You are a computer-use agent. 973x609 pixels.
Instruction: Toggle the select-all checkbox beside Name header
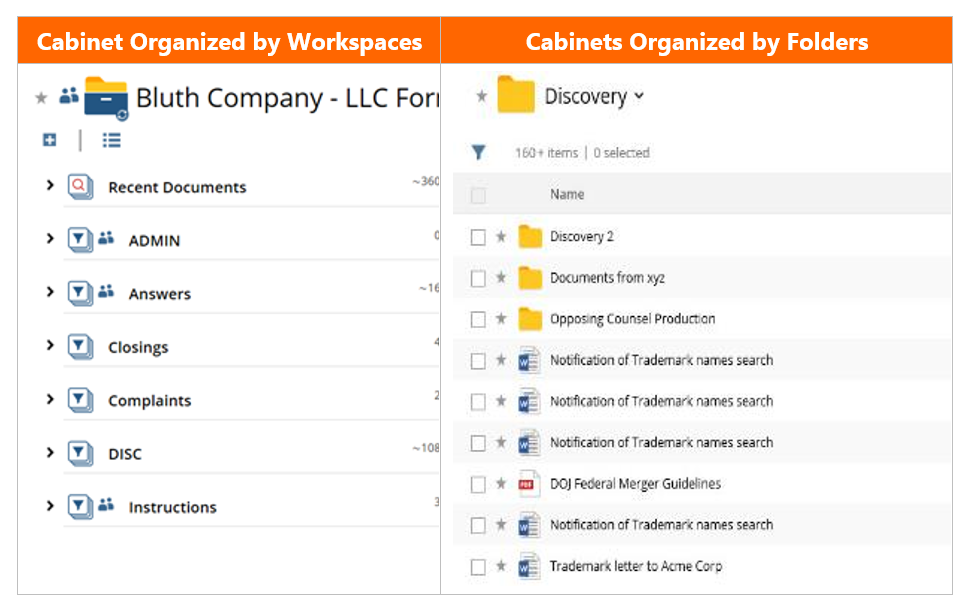[478, 196]
